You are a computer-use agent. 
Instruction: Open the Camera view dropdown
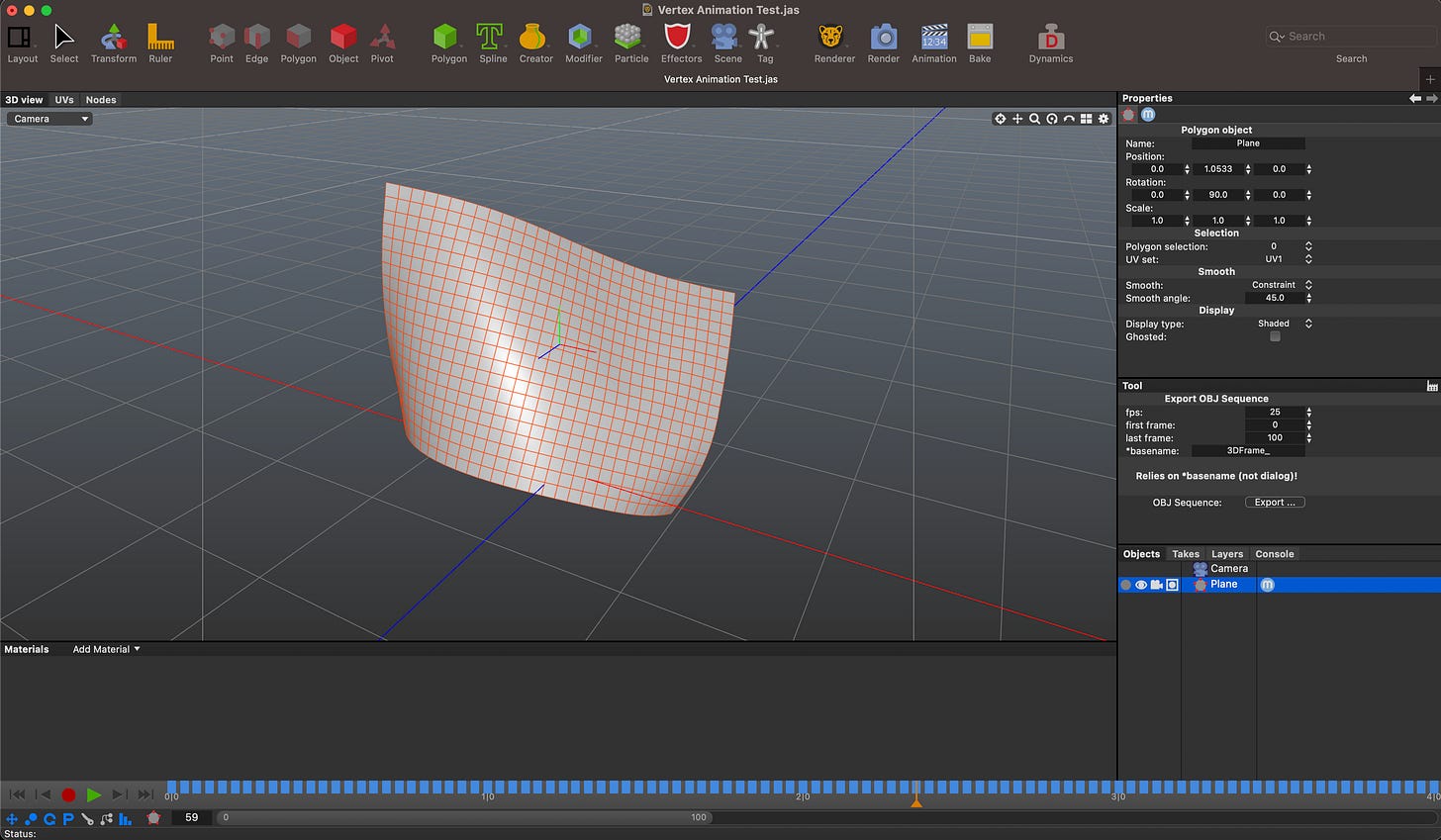[x=50, y=119]
